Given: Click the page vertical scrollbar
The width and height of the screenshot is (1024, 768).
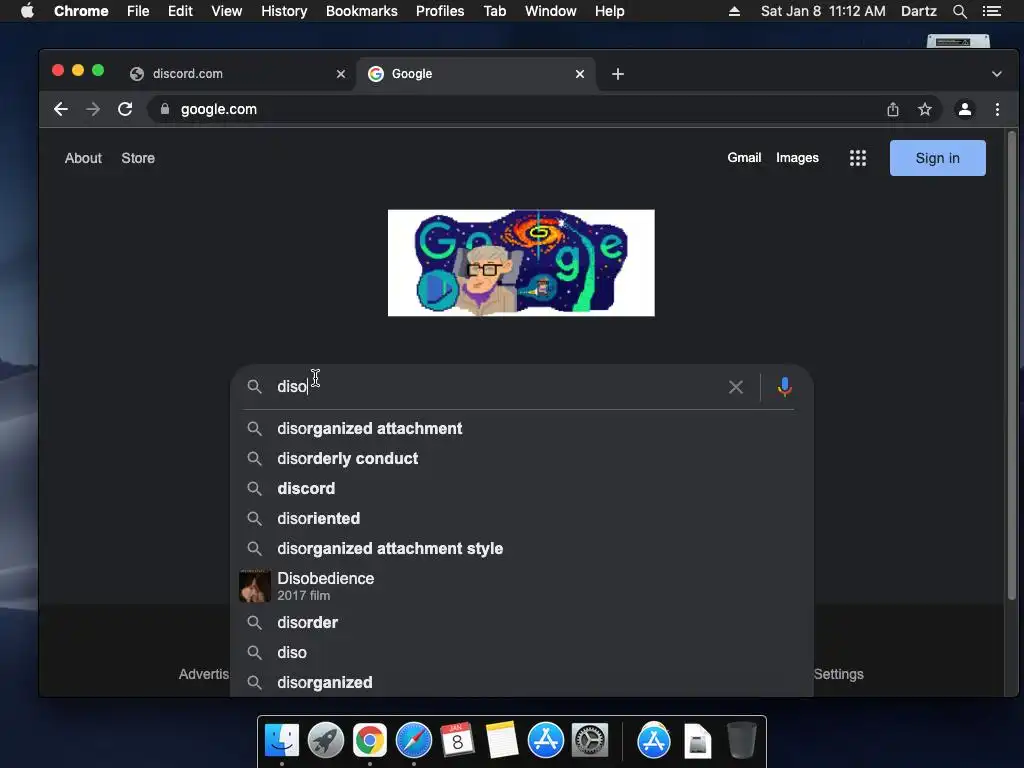Looking at the screenshot, I should click(x=1012, y=366).
